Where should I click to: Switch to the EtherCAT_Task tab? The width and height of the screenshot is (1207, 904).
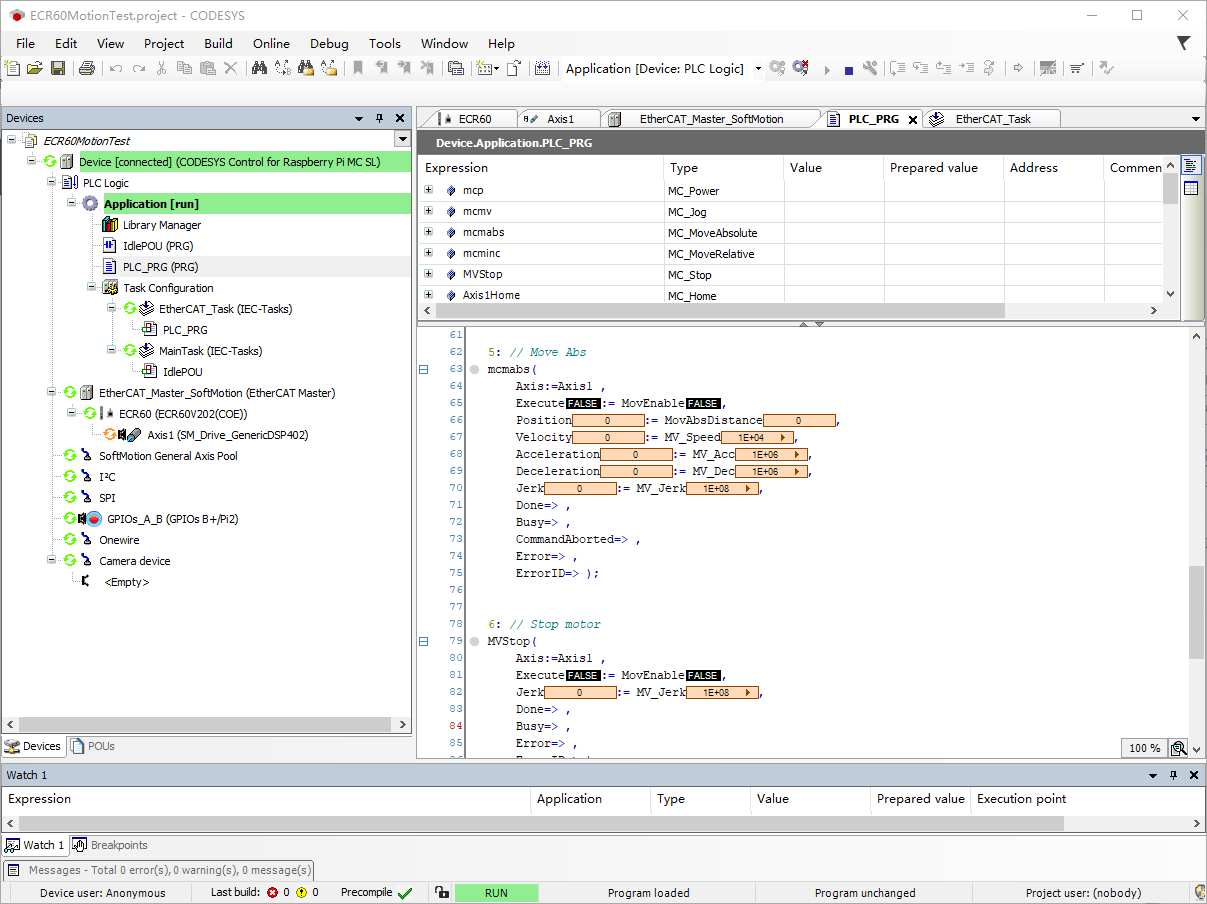(992, 119)
